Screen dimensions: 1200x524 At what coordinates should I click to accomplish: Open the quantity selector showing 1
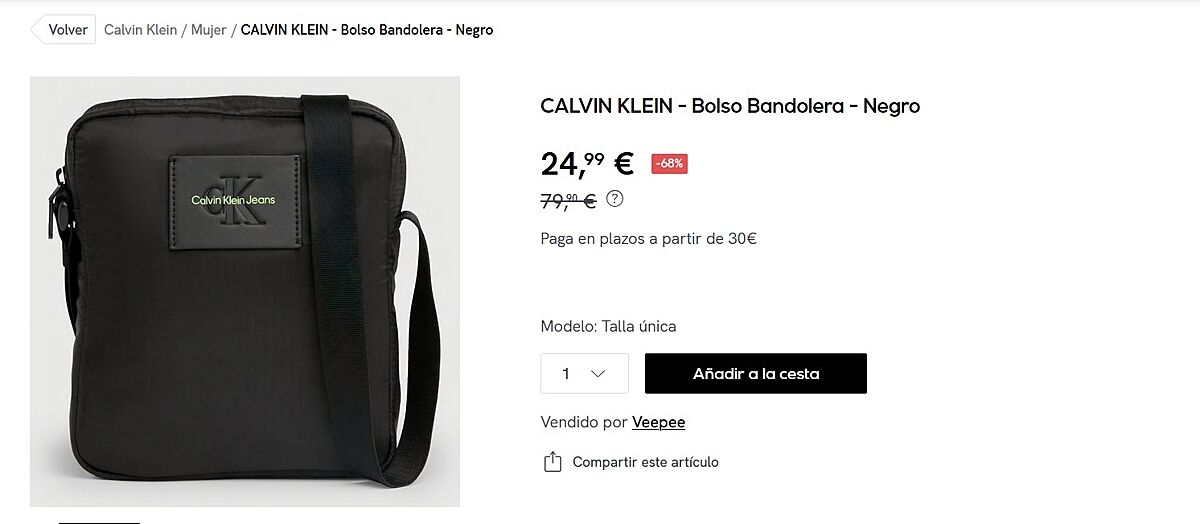(585, 373)
